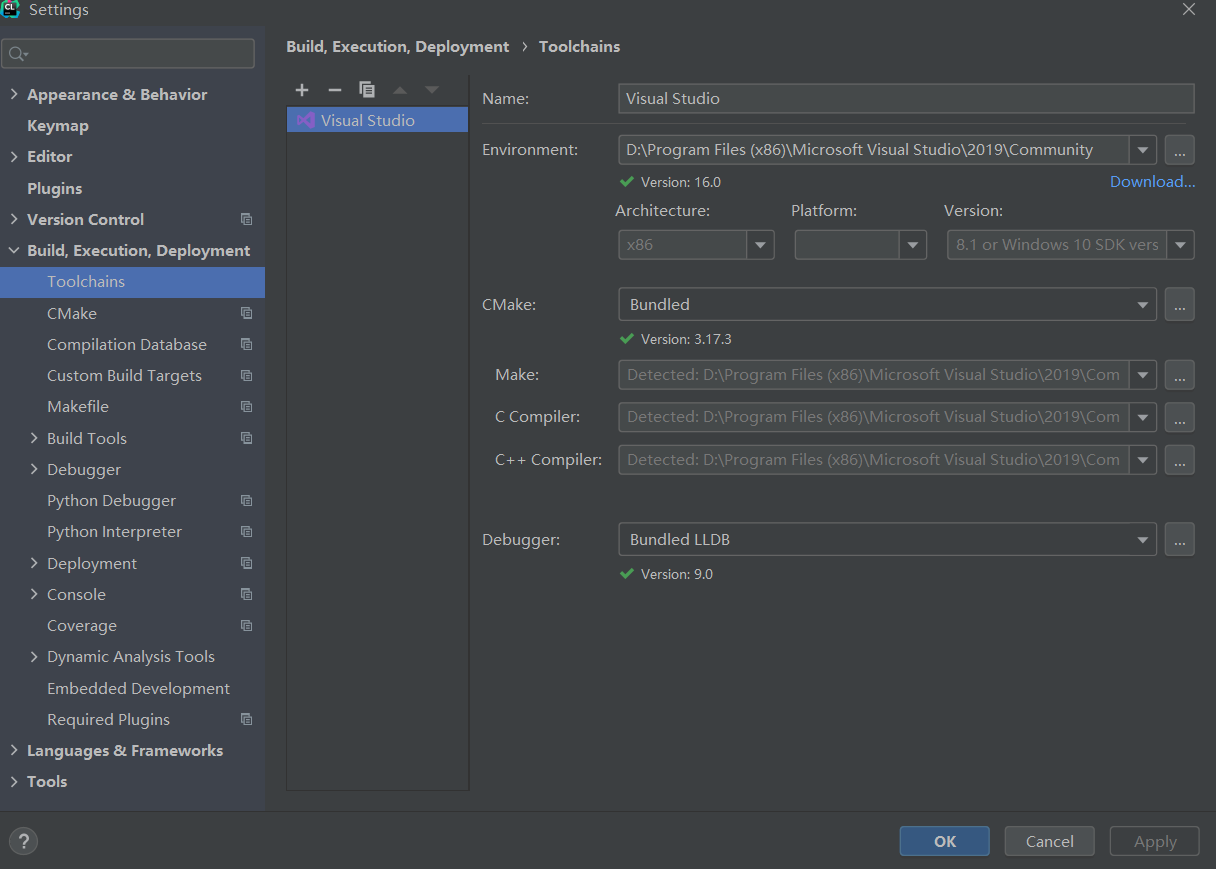This screenshot has height=869, width=1216.
Task: Open the Environment path browser via its ellipsis button
Action: 1179,149
